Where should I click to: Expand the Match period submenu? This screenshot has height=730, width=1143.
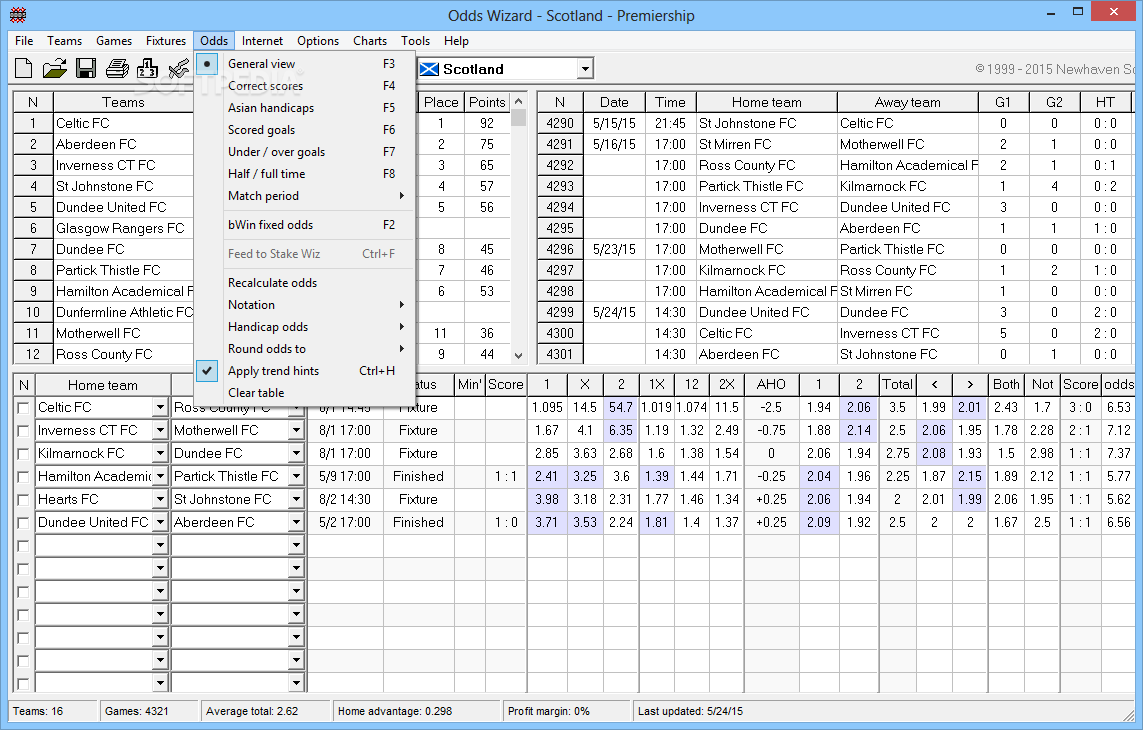point(305,195)
